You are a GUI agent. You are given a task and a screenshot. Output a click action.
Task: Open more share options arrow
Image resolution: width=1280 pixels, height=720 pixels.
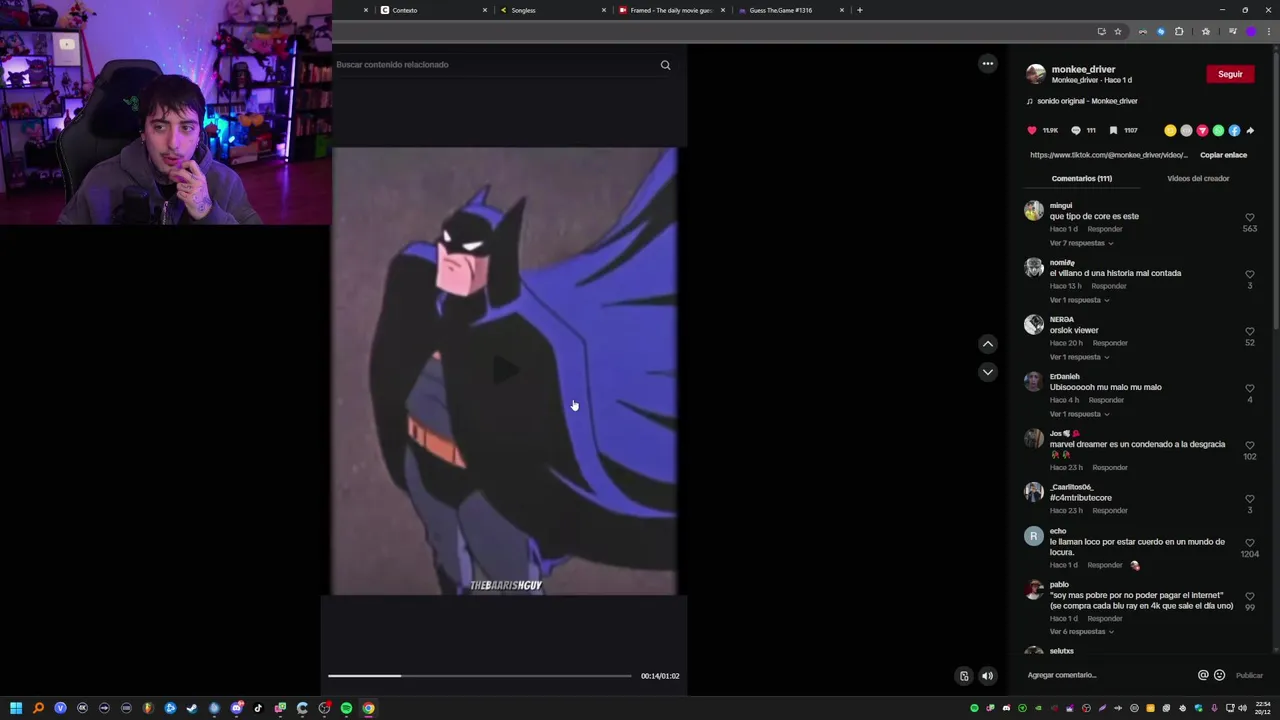1250,130
